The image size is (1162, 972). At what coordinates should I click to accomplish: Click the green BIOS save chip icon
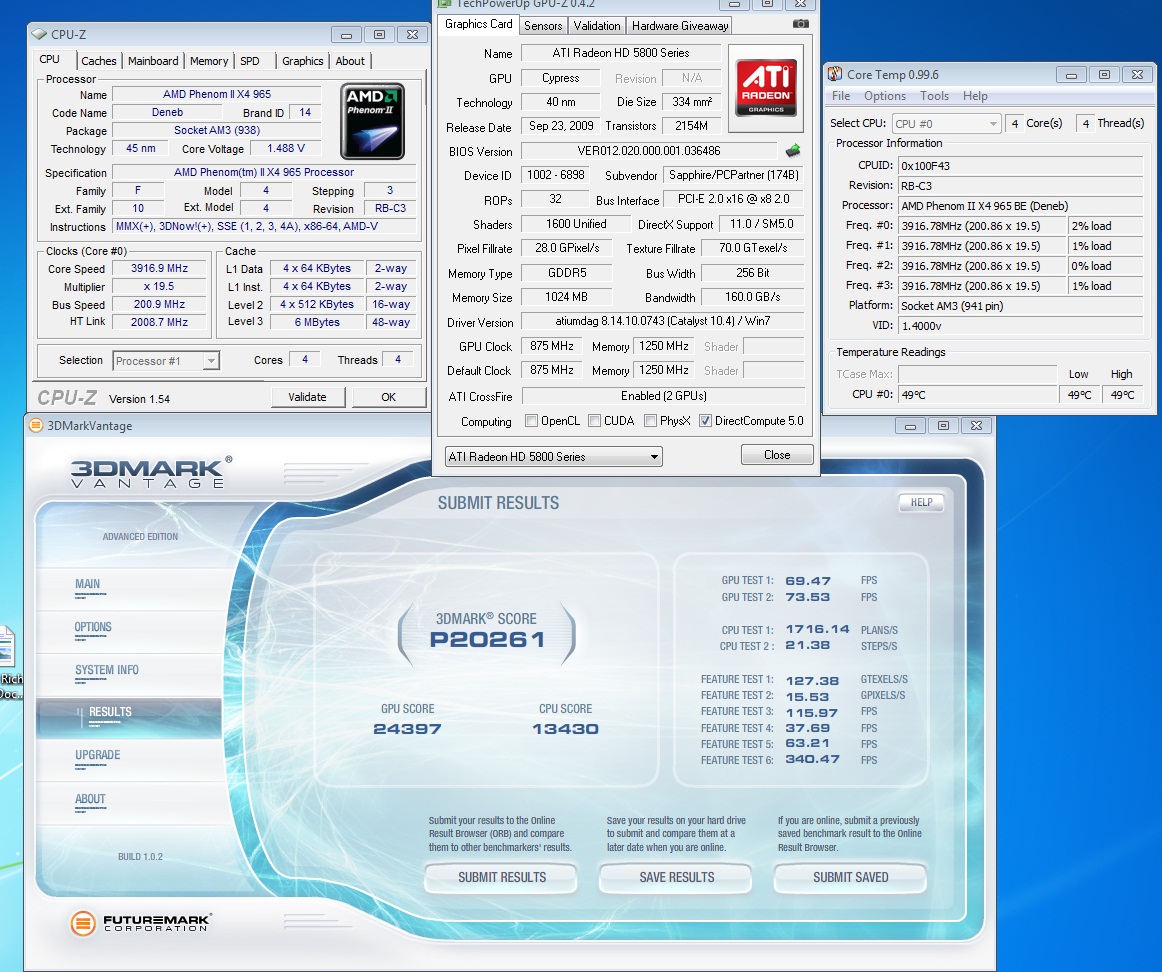tap(793, 151)
